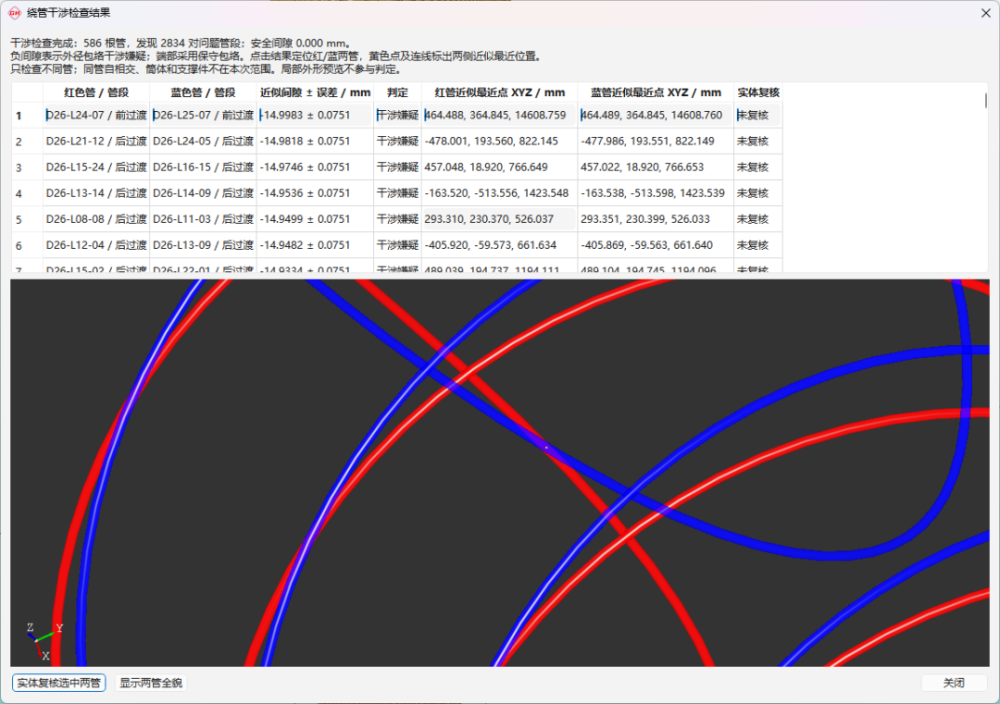Screen dimensions: 1000x704
Task: Click the 判定 column header
Action: 397,92
